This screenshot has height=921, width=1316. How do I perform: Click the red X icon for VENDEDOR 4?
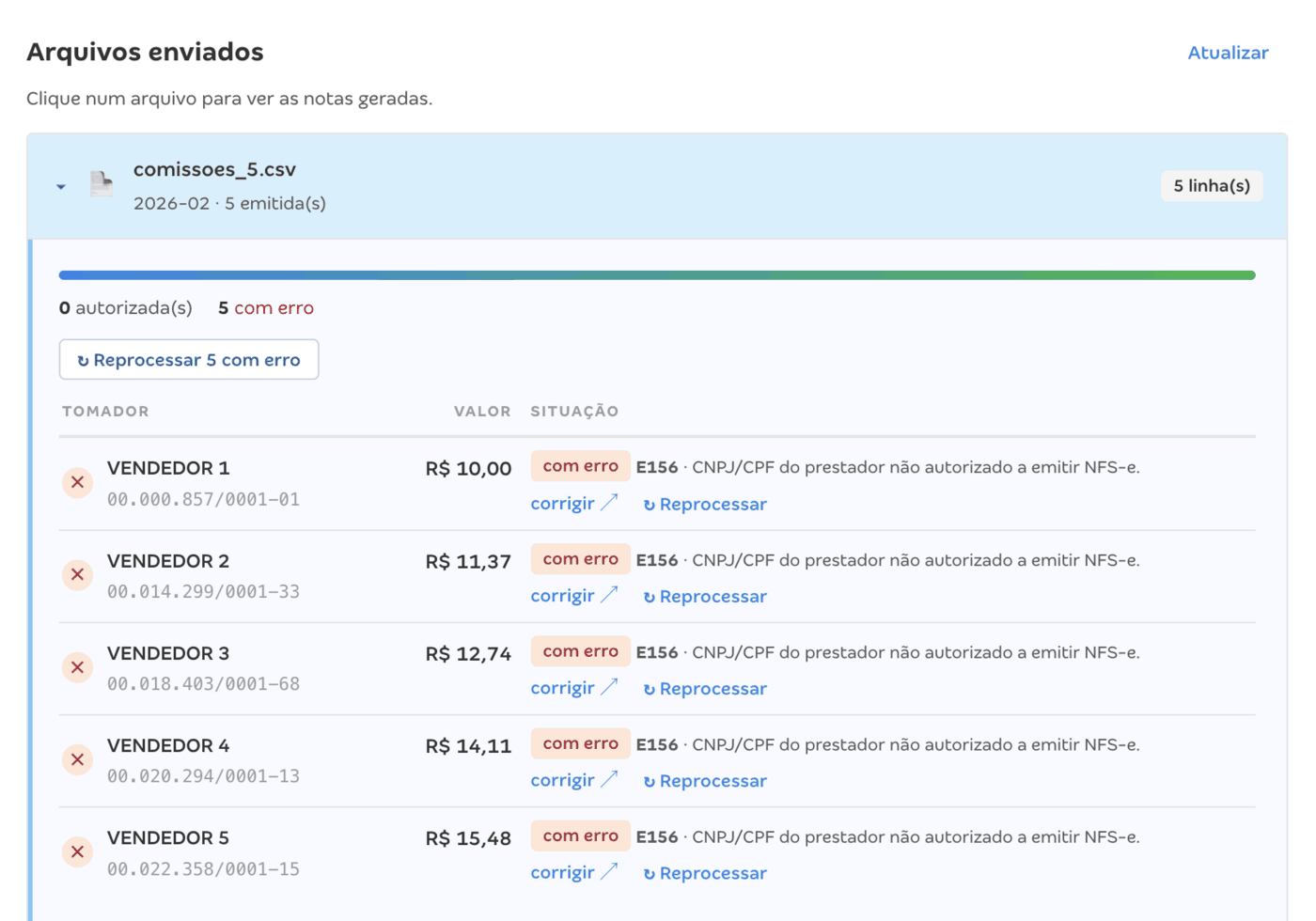(78, 759)
